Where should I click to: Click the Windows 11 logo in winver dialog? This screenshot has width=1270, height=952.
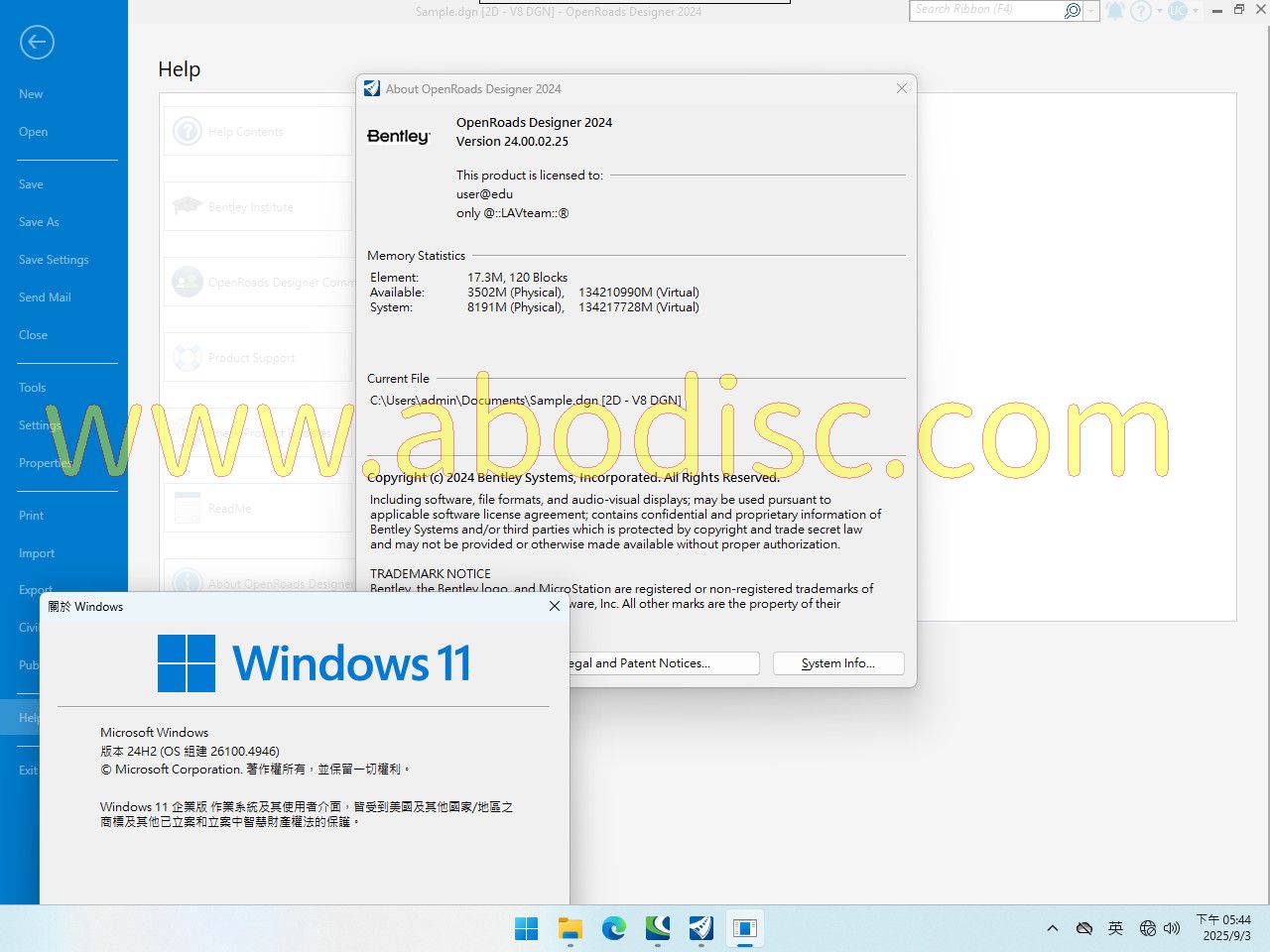pos(314,663)
